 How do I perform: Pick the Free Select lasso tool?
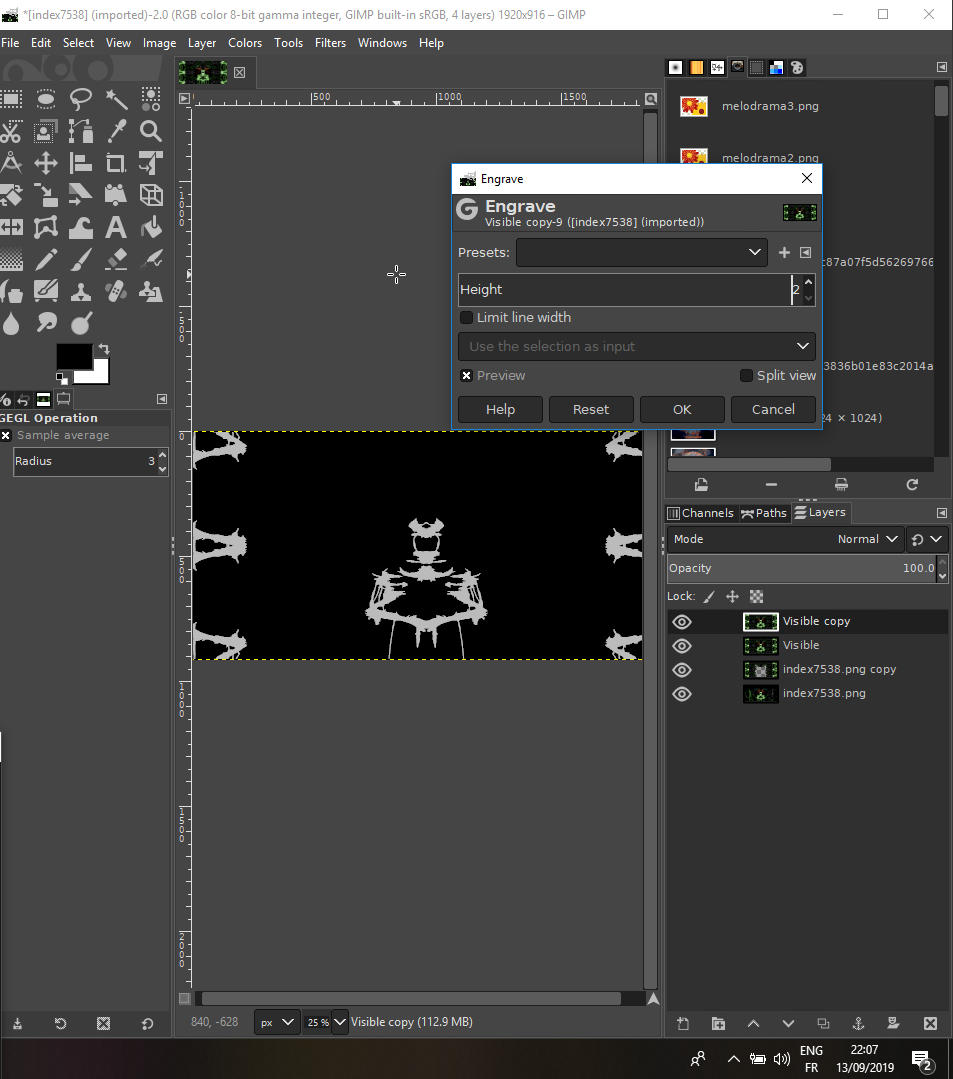pyautogui.click(x=81, y=99)
